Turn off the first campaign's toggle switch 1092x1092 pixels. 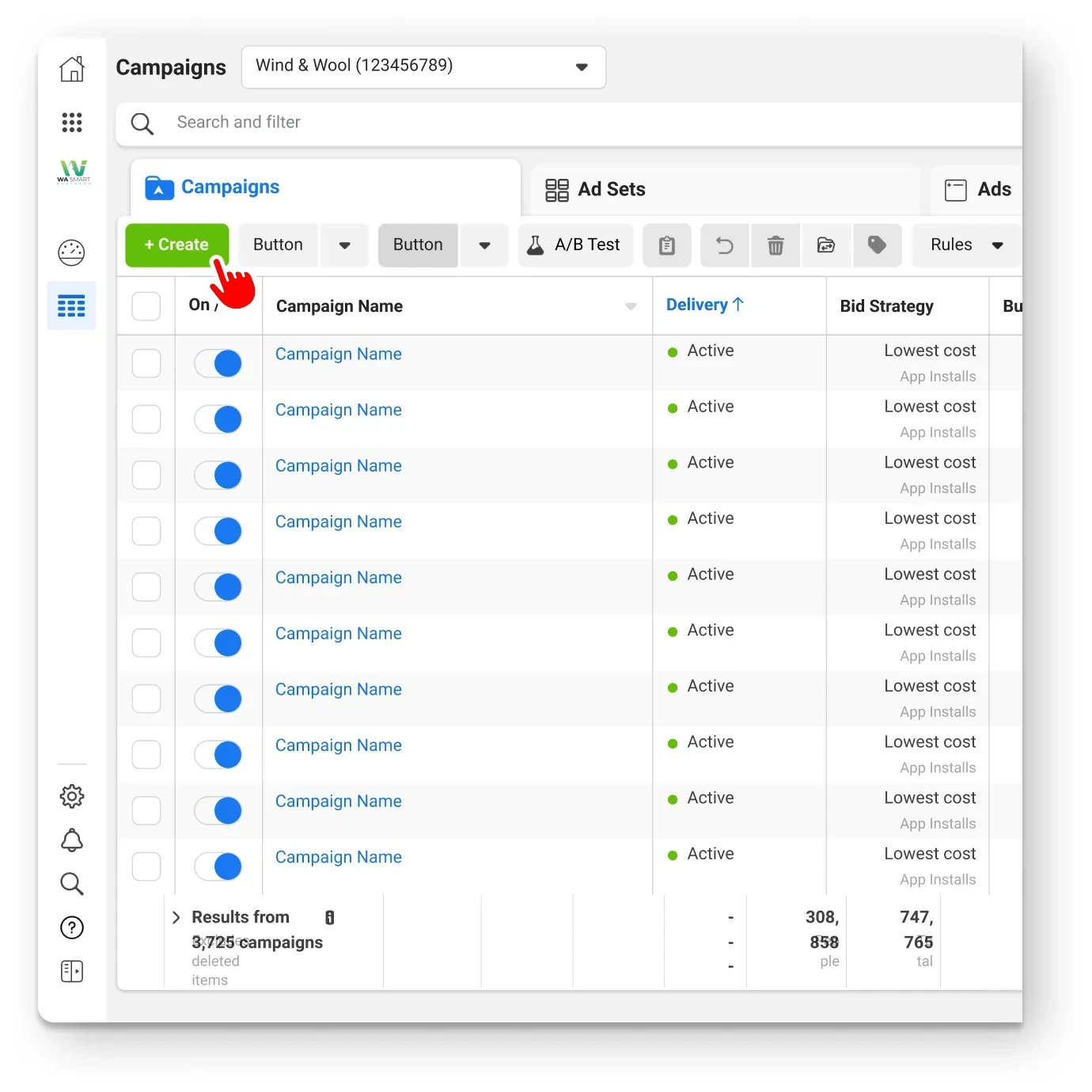[x=218, y=363]
